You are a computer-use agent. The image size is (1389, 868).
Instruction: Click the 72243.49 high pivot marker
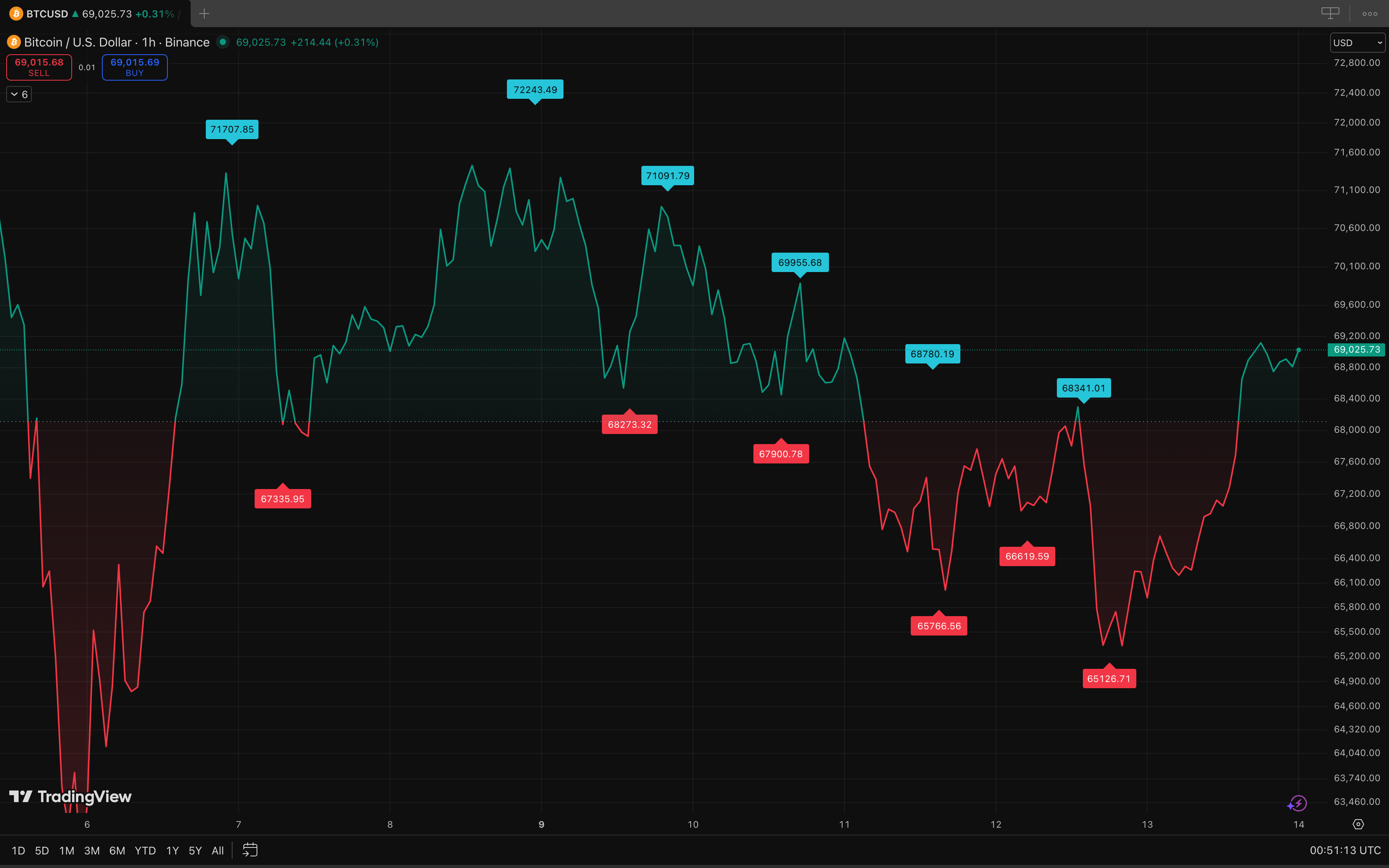click(x=535, y=90)
